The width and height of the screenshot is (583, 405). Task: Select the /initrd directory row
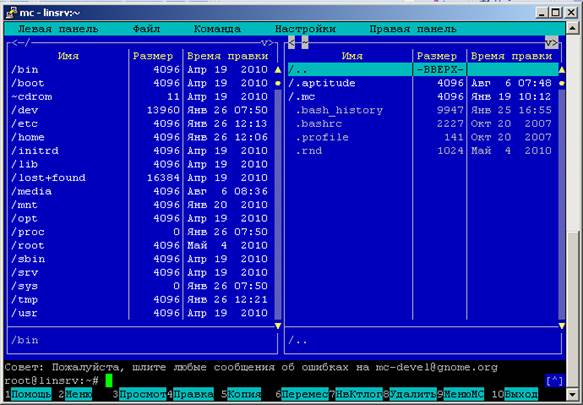tap(141, 151)
